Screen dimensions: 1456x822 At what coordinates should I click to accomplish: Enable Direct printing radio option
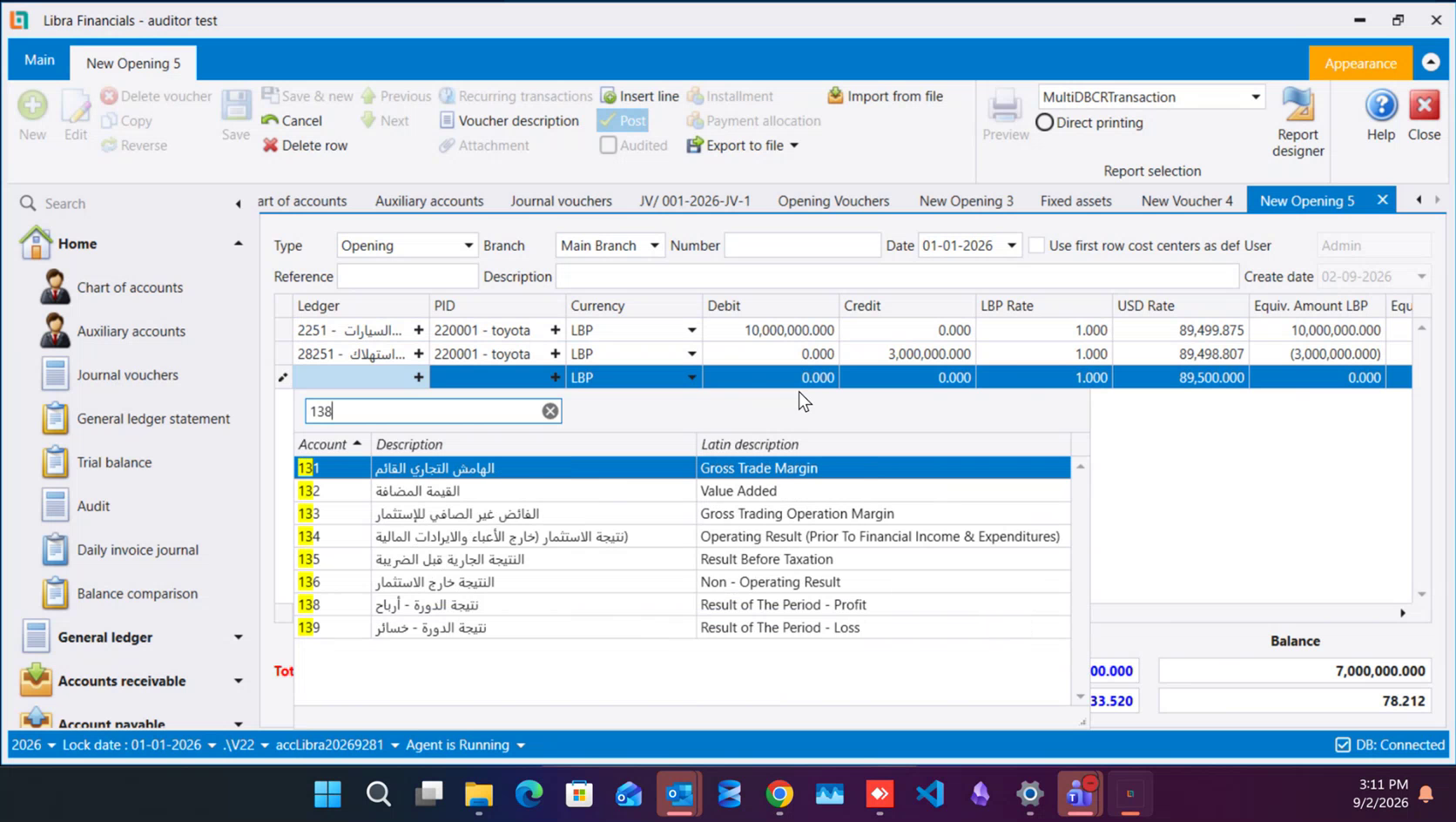point(1045,123)
